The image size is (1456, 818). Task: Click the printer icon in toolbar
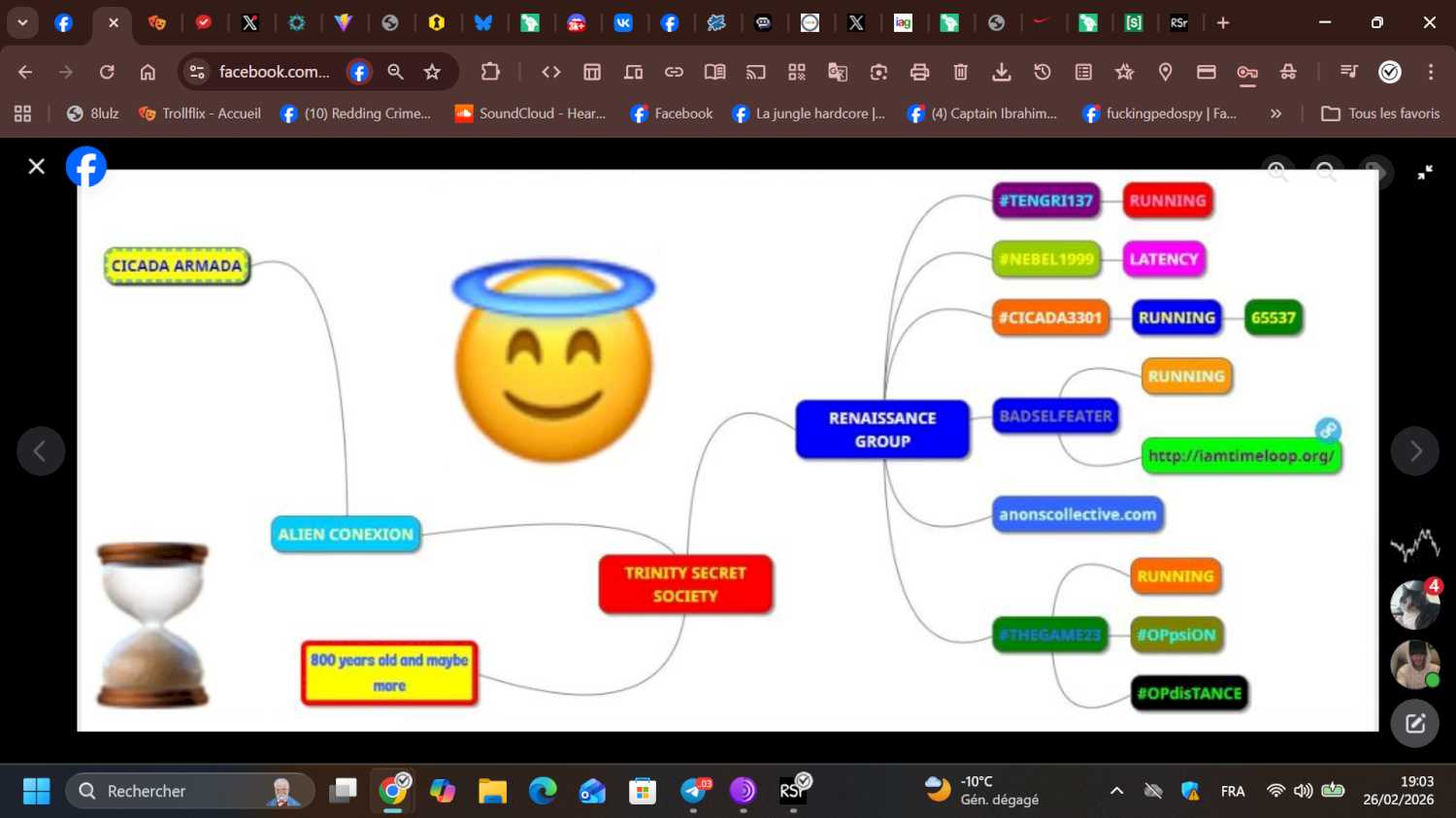point(919,72)
